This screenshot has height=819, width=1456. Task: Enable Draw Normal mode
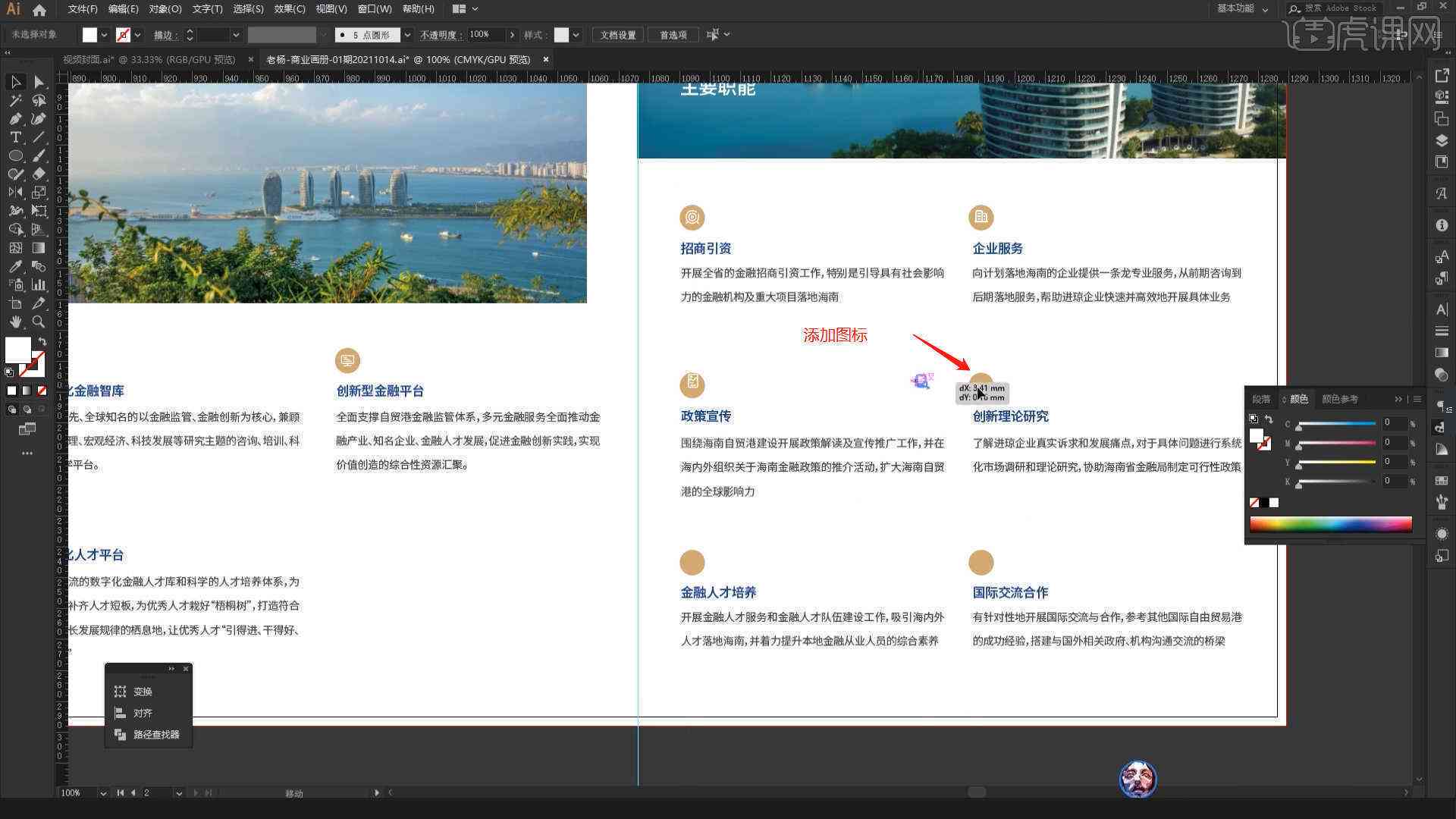pyautogui.click(x=11, y=409)
